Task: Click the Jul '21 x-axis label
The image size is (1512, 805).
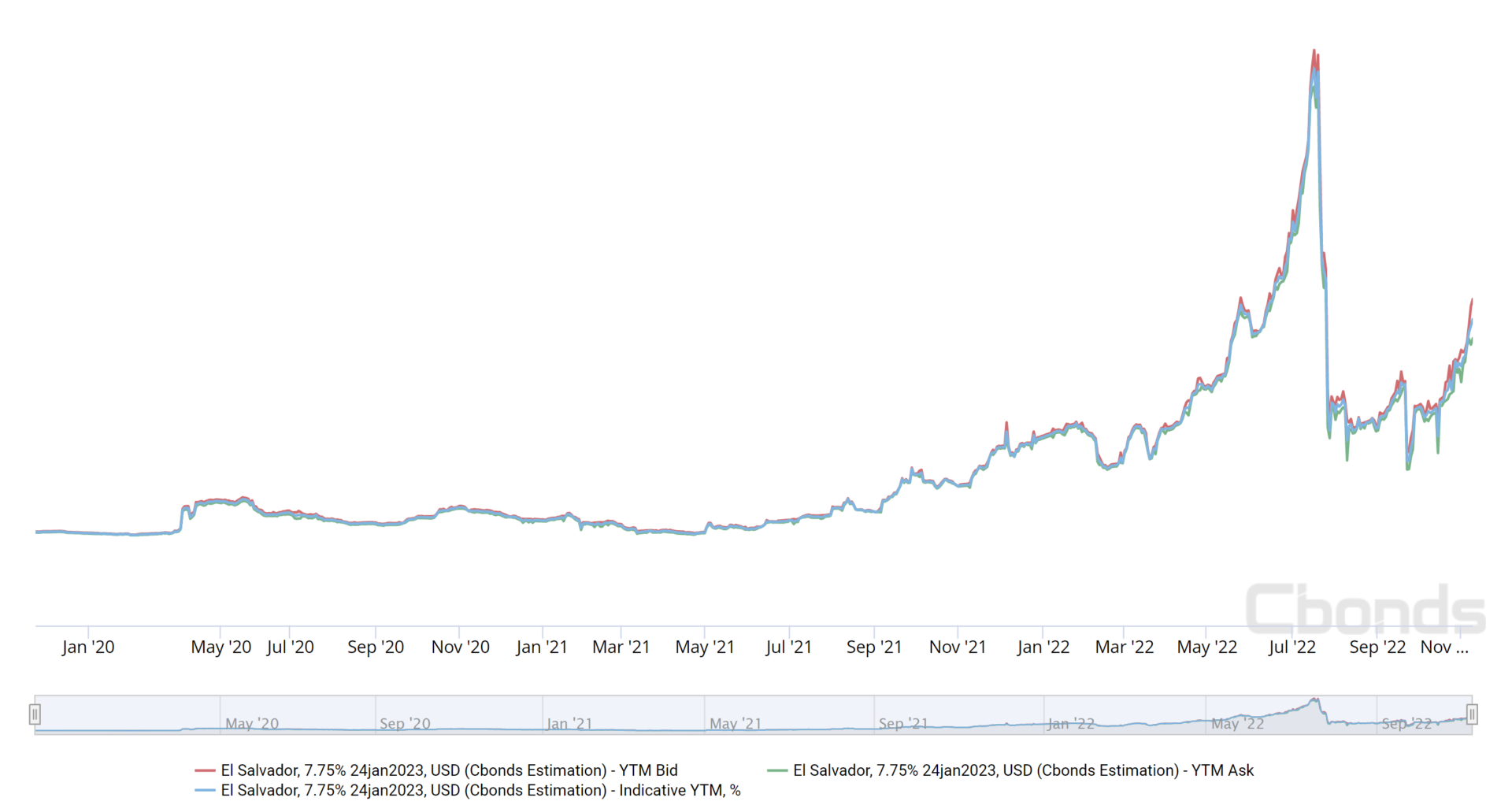Action: pos(788,647)
